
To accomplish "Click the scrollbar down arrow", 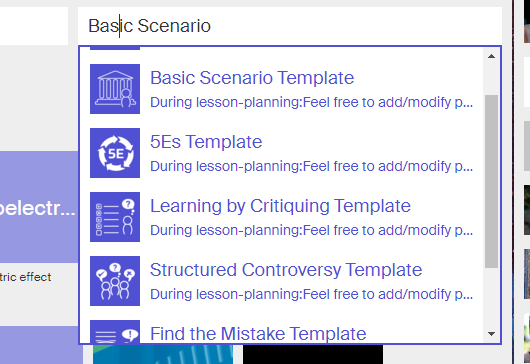I will 491,334.
